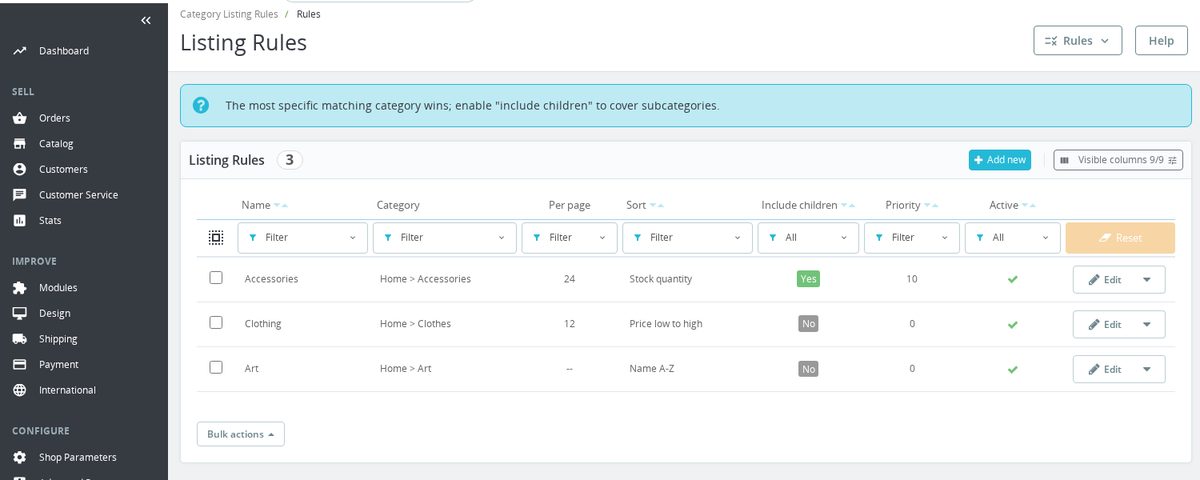This screenshot has height=480, width=1200.
Task: Click the Orders basket icon
Action: pyautogui.click(x=19, y=118)
